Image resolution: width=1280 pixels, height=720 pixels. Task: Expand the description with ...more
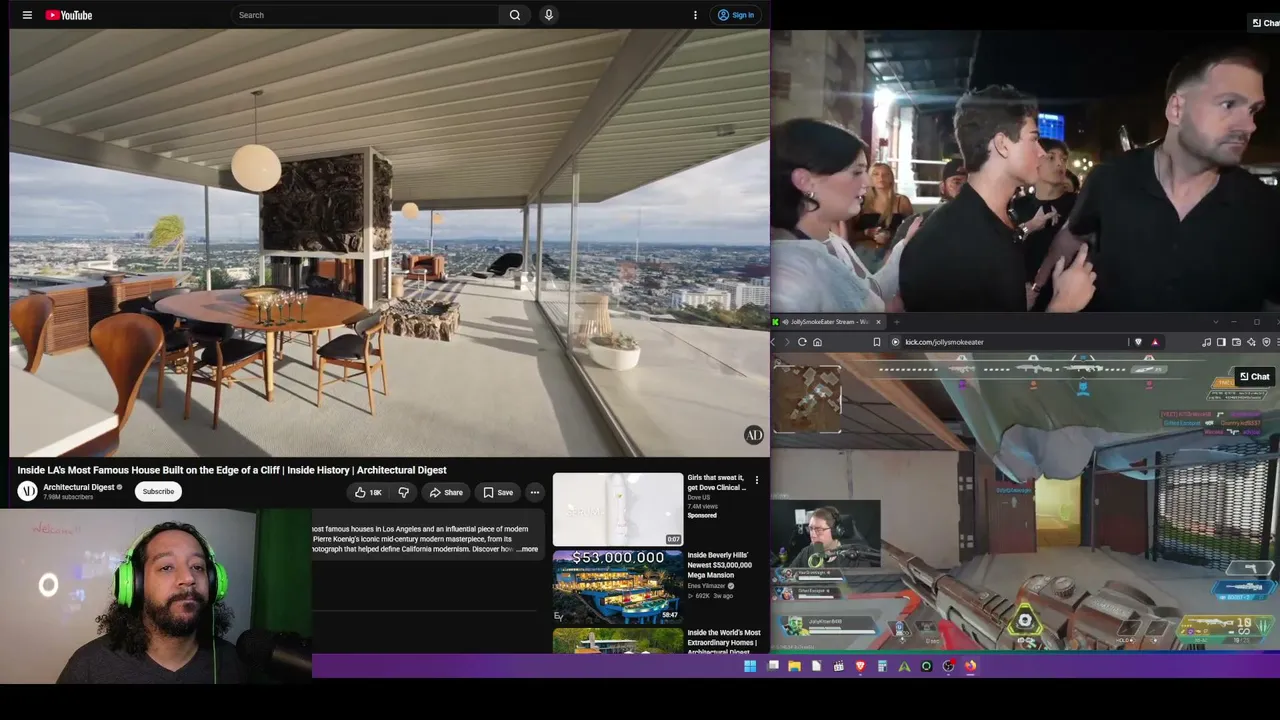pos(527,549)
